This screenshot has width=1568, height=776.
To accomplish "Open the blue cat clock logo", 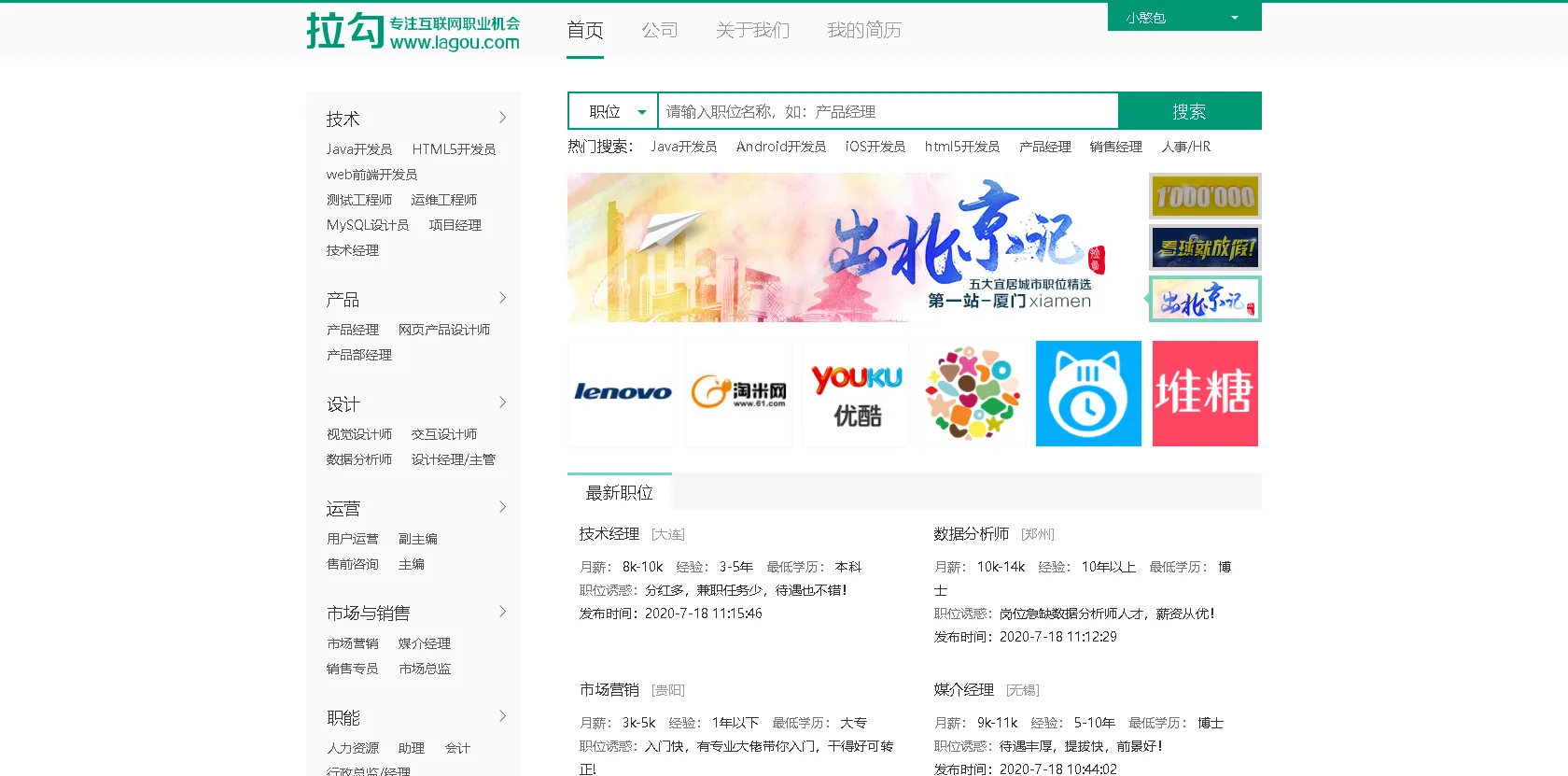I will pyautogui.click(x=1088, y=393).
